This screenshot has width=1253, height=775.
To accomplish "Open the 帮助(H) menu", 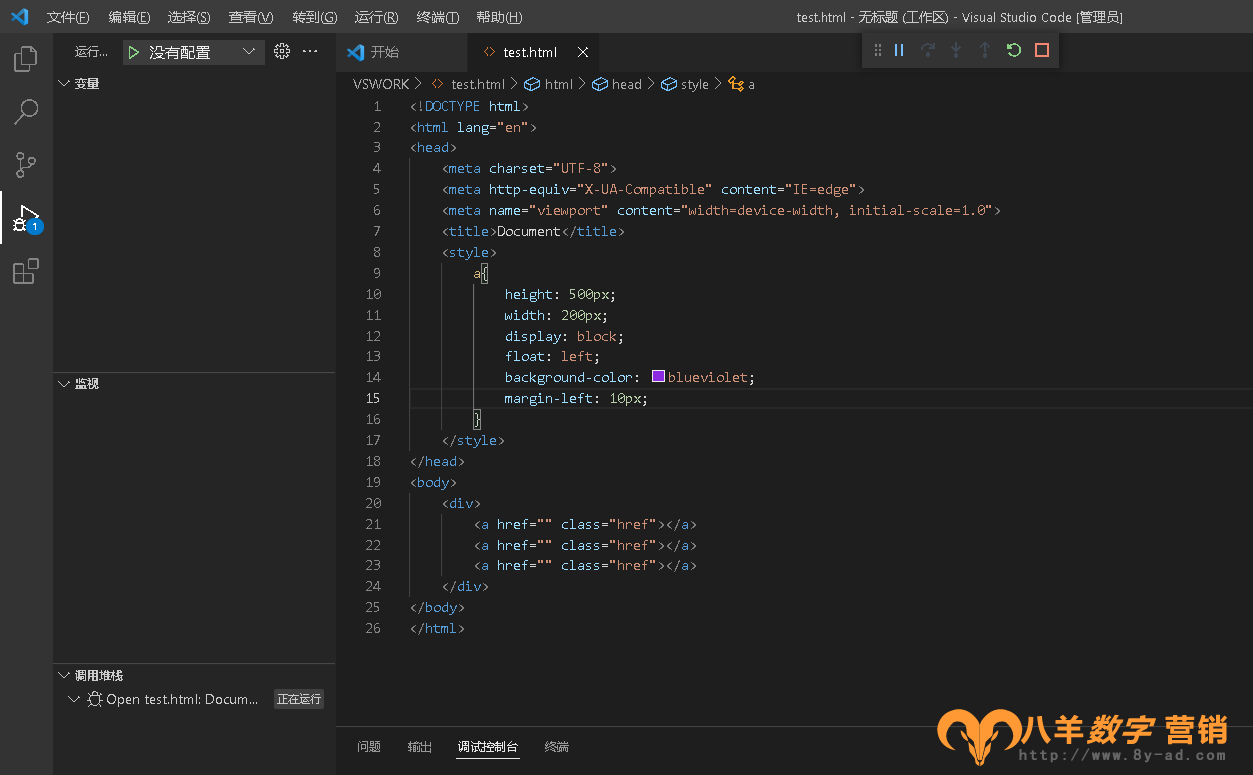I will tap(499, 17).
